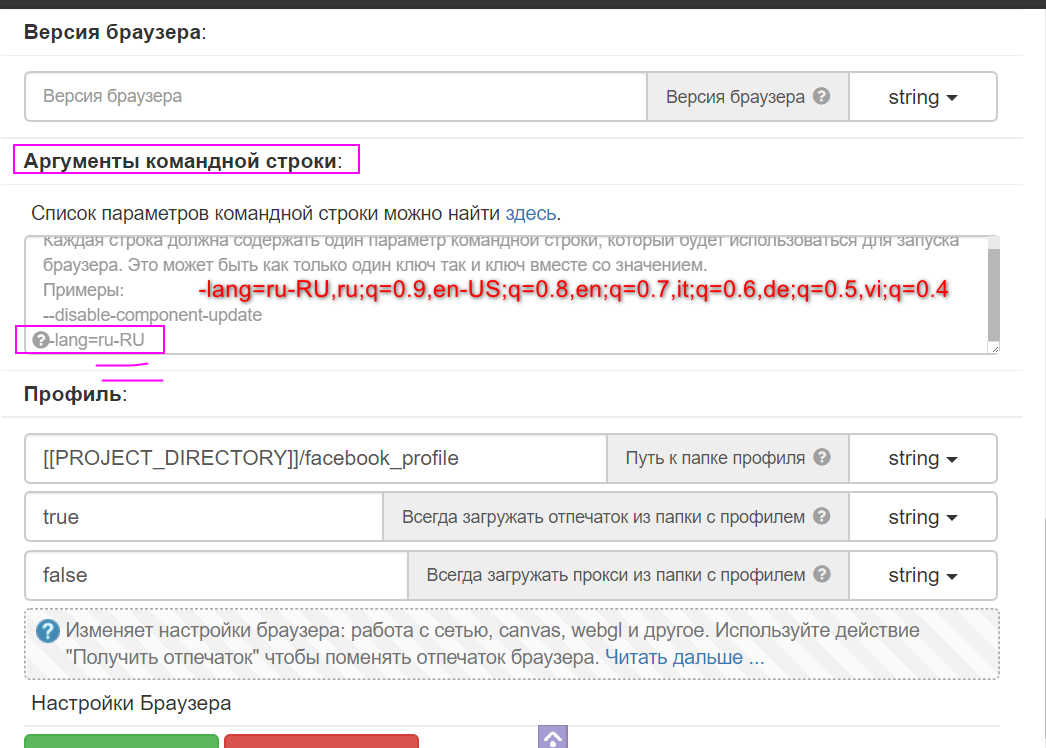Screen dimensions: 1046x748
Task: Click help icon for Всегда загружать отпечаток
Action: 822,517
